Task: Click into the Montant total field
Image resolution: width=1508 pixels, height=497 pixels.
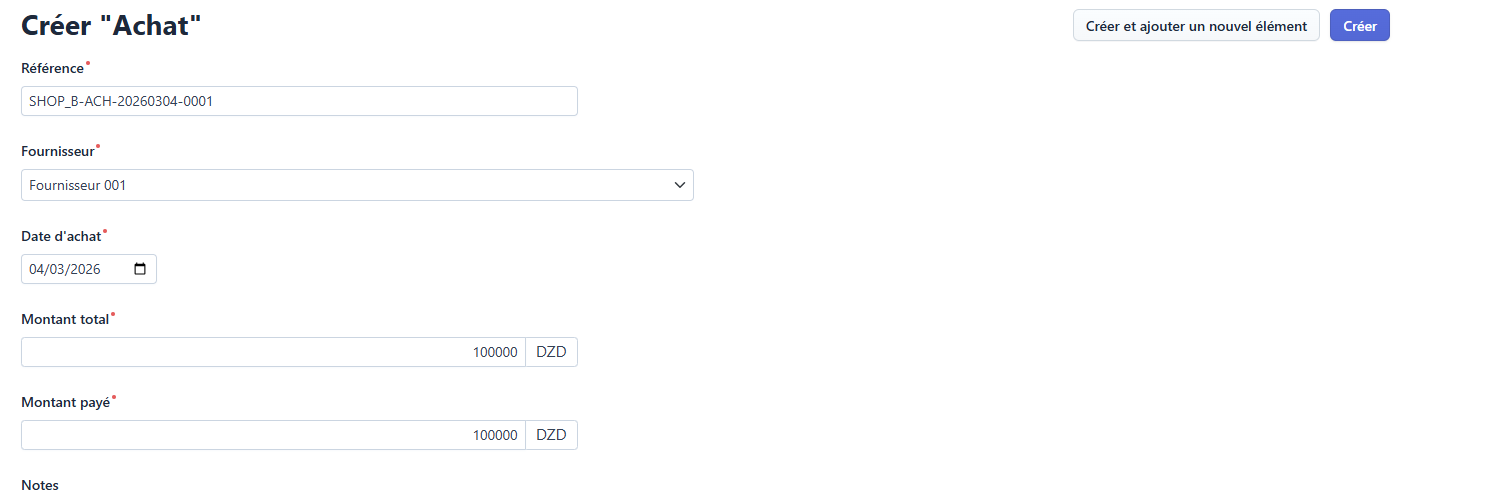Action: point(273,352)
